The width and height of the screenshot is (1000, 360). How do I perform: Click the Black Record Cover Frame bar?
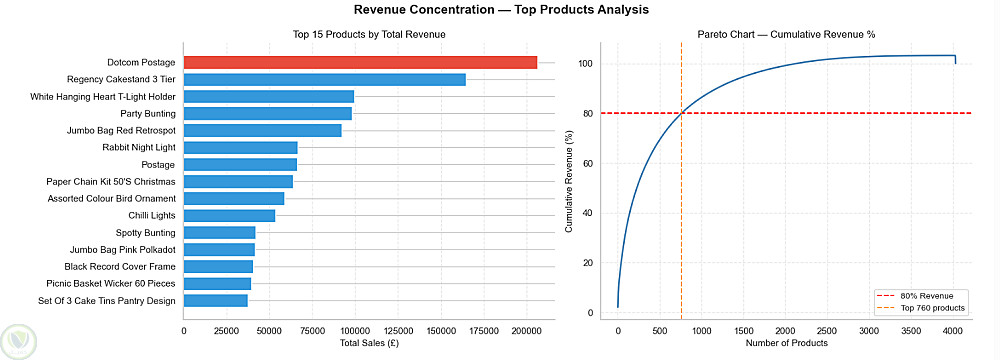point(218,266)
